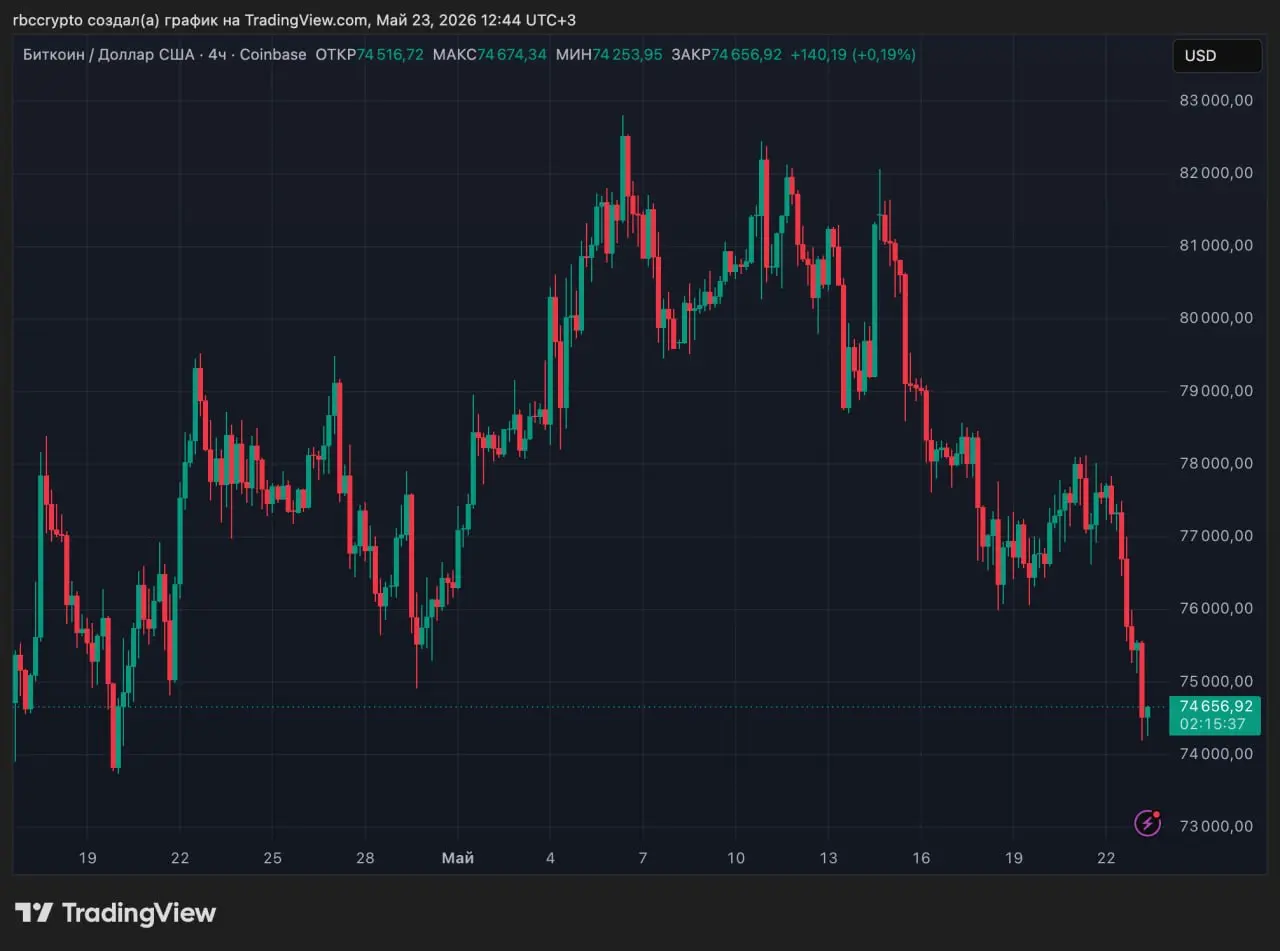Click the low value 74 253,95

627,55
